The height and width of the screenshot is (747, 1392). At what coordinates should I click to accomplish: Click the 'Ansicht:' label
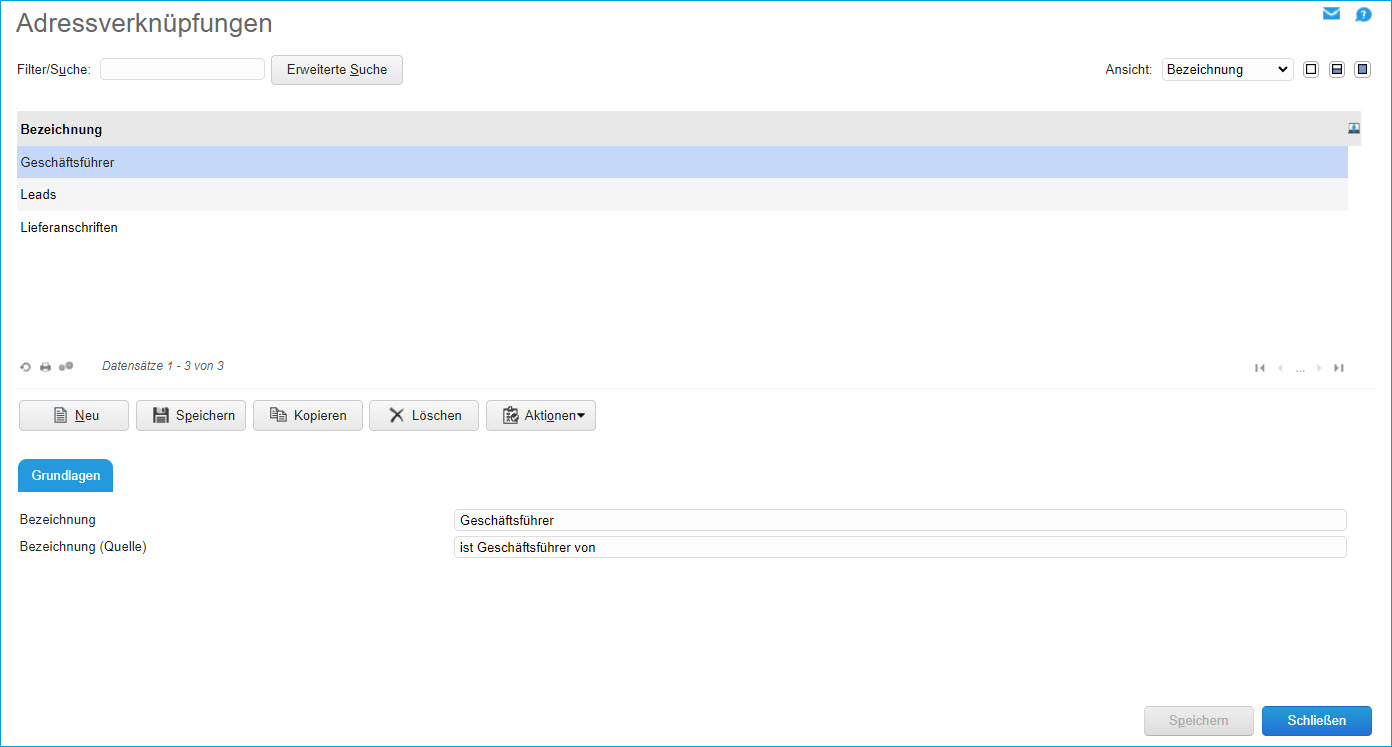tap(1129, 70)
